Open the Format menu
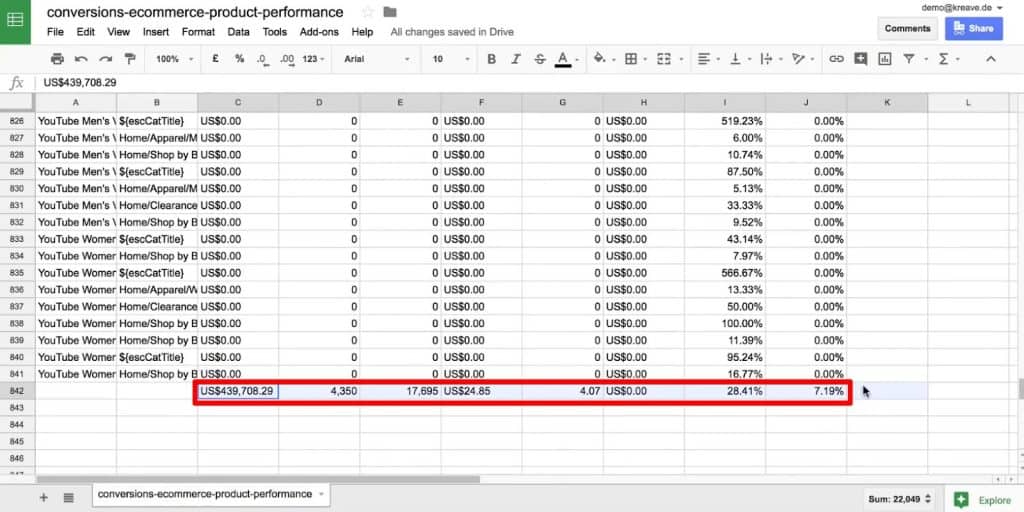The width and height of the screenshot is (1024, 512). point(198,32)
